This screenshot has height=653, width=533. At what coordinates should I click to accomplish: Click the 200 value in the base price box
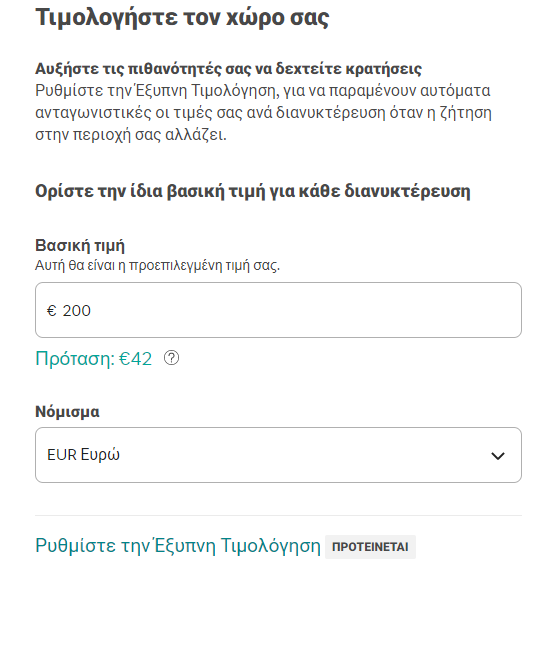[x=77, y=311]
